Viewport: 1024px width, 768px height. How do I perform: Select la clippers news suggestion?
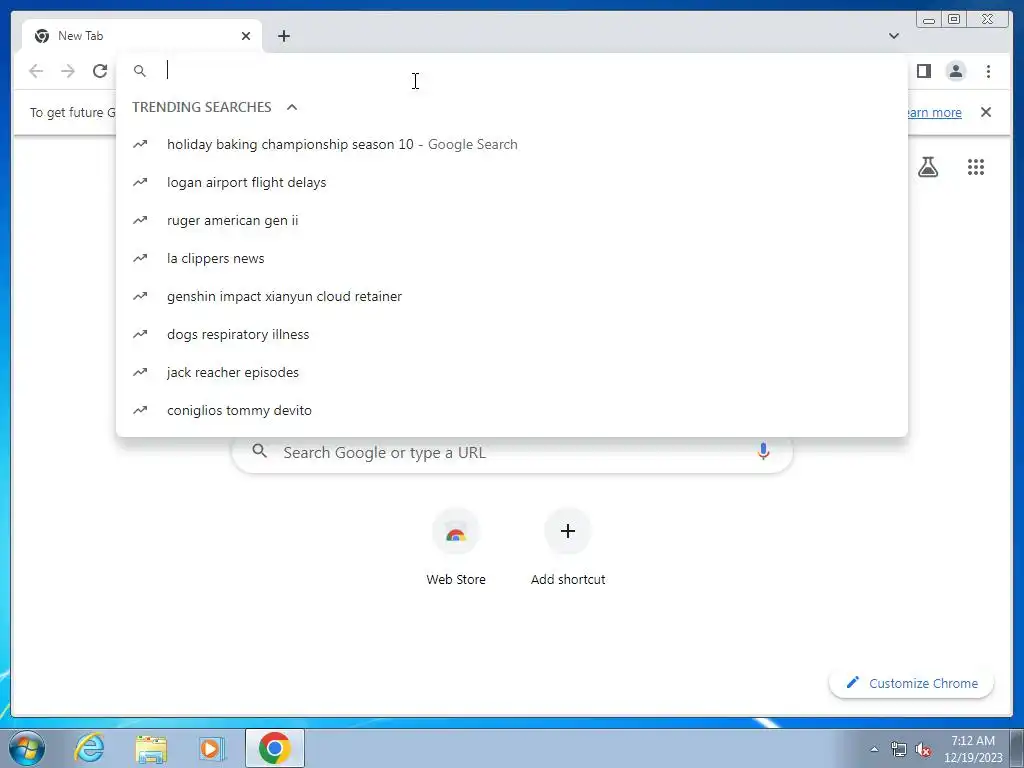pos(511,258)
